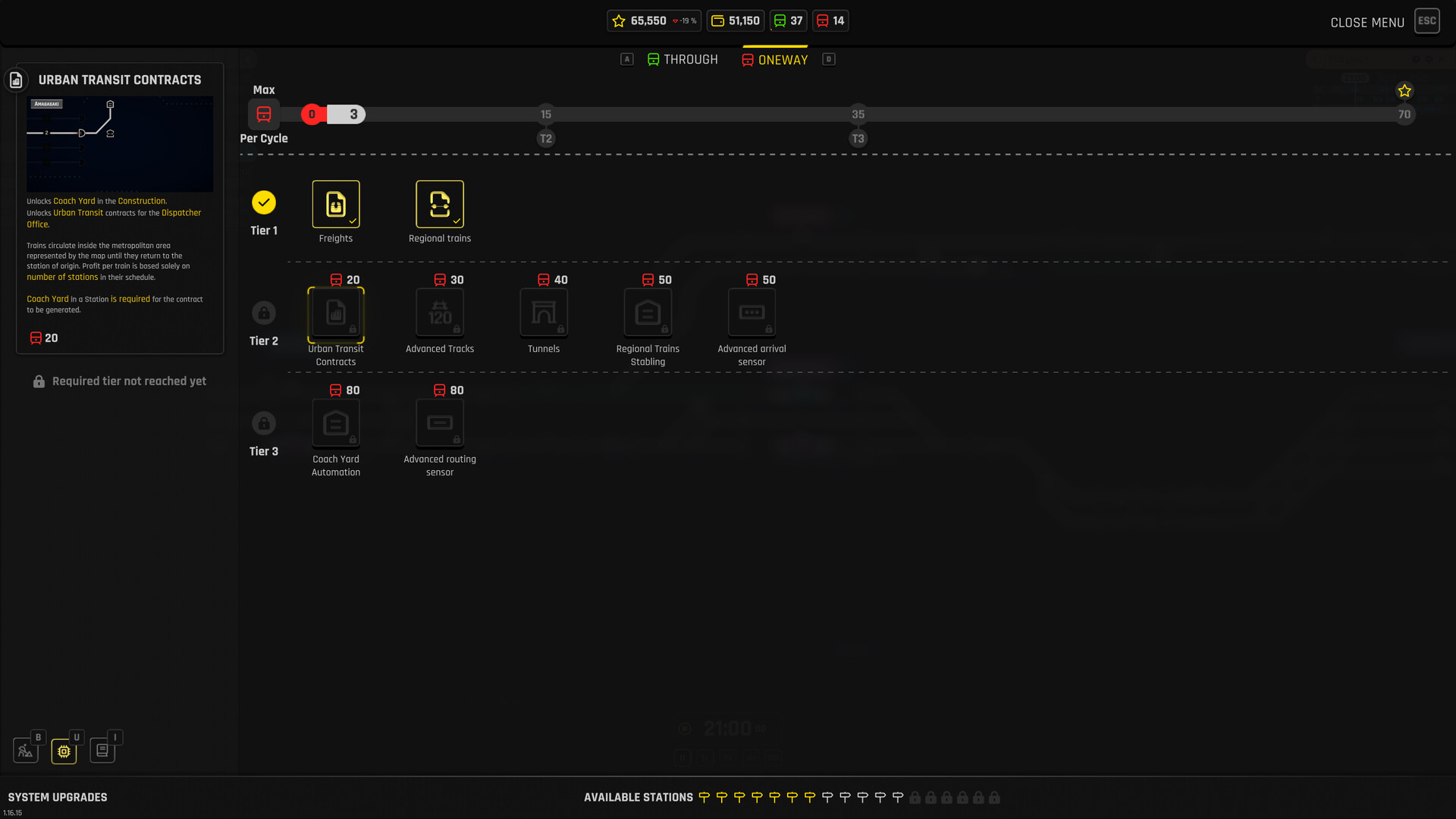Select the Freights upgrade icon
Screen dimensions: 1456x819
point(336,204)
